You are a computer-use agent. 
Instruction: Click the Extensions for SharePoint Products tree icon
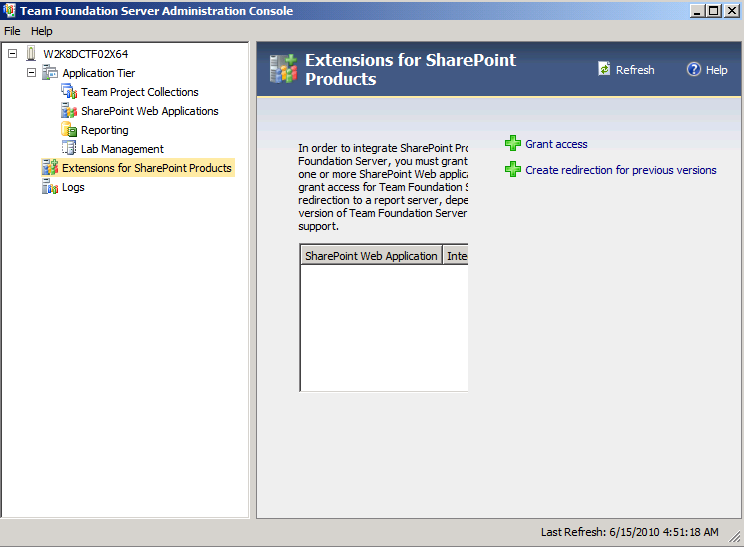point(50,167)
